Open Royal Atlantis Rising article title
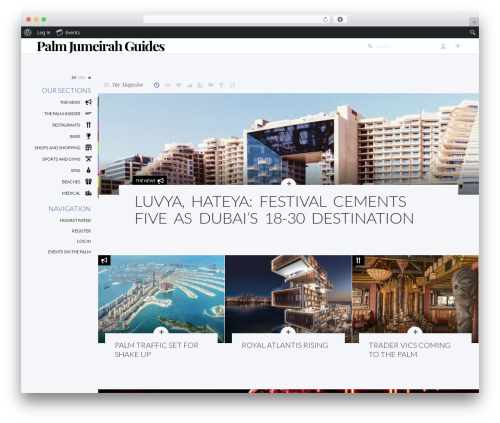Screen dimensions: 500x423 (285, 345)
